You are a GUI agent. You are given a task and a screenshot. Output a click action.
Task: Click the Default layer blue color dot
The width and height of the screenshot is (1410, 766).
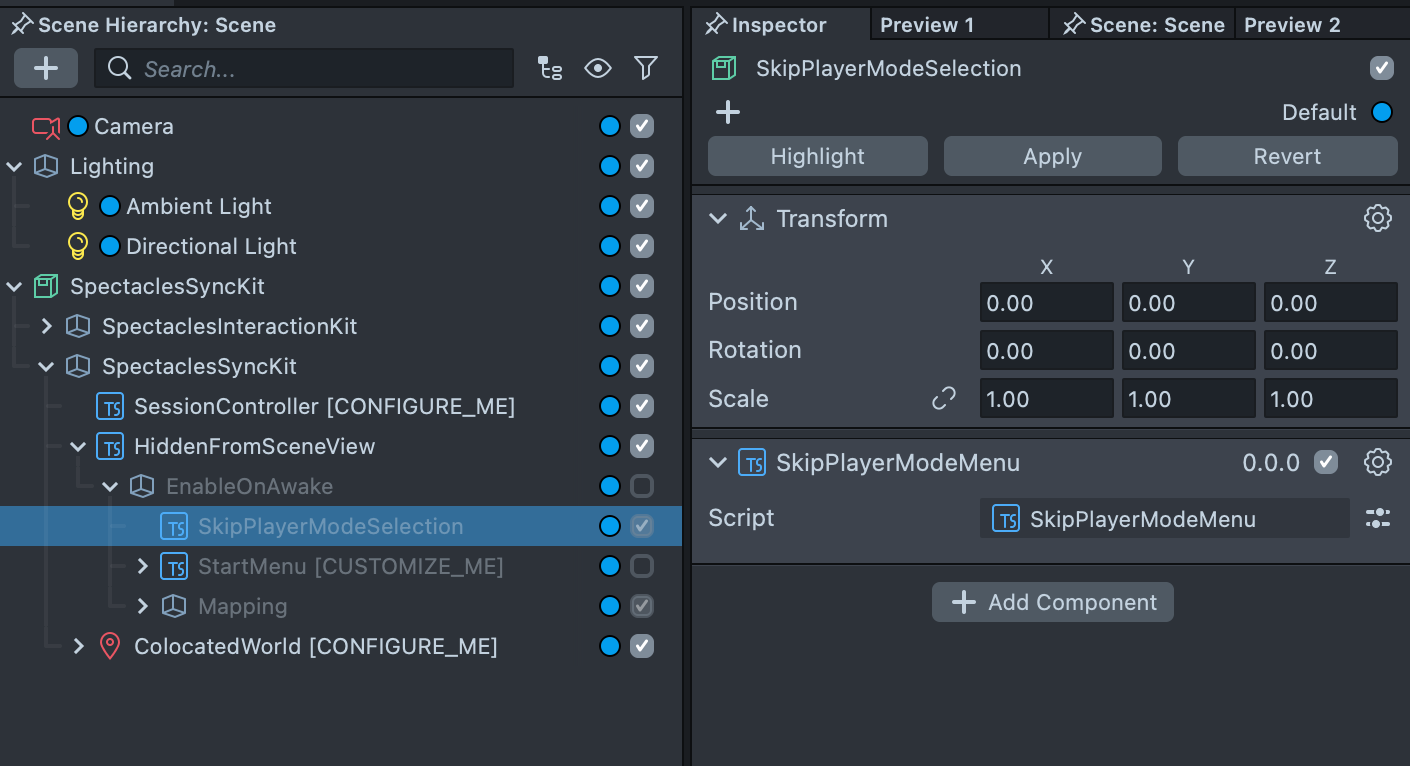[1382, 112]
